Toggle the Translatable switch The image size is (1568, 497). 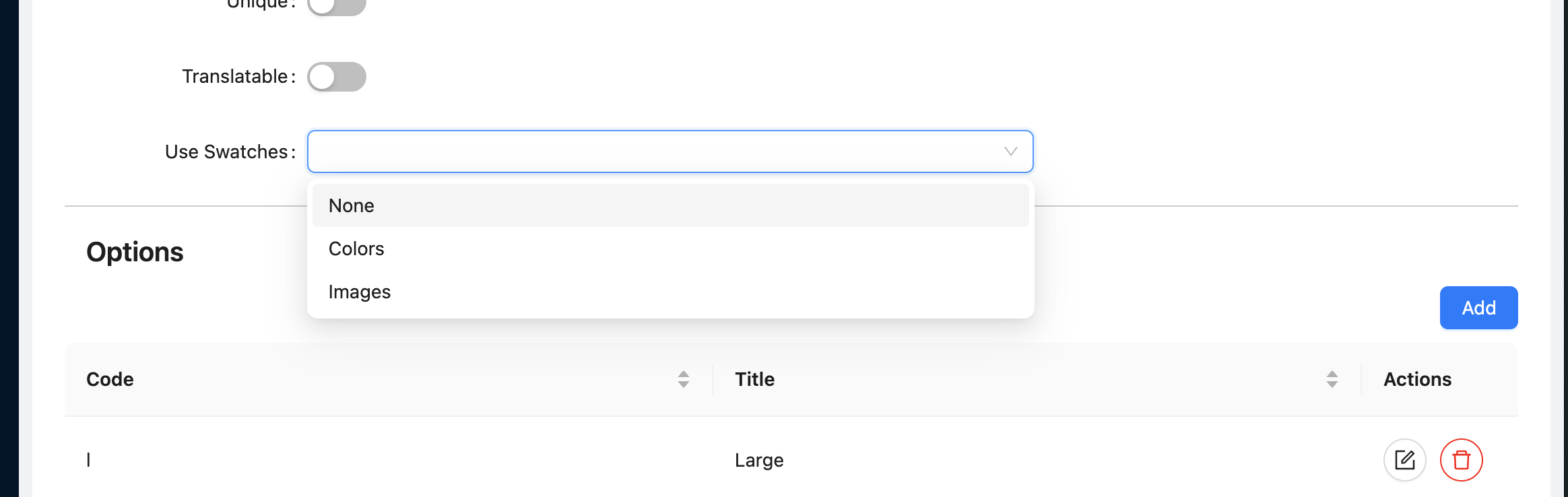point(337,77)
